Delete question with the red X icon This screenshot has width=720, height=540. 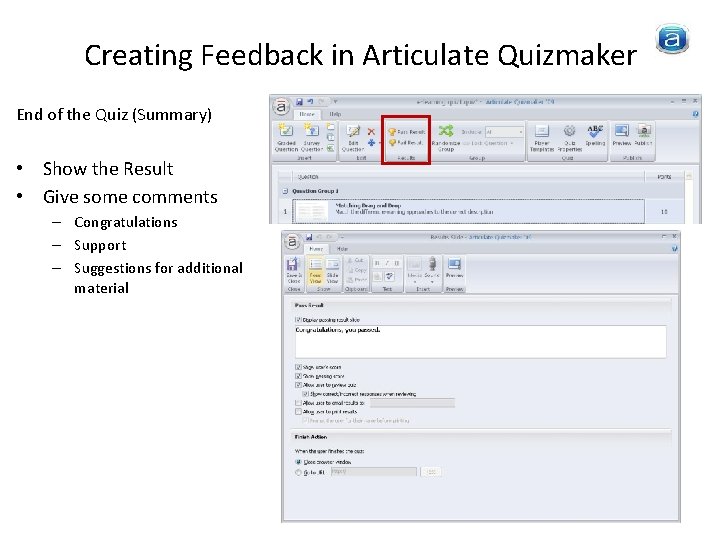pyautogui.click(x=371, y=131)
